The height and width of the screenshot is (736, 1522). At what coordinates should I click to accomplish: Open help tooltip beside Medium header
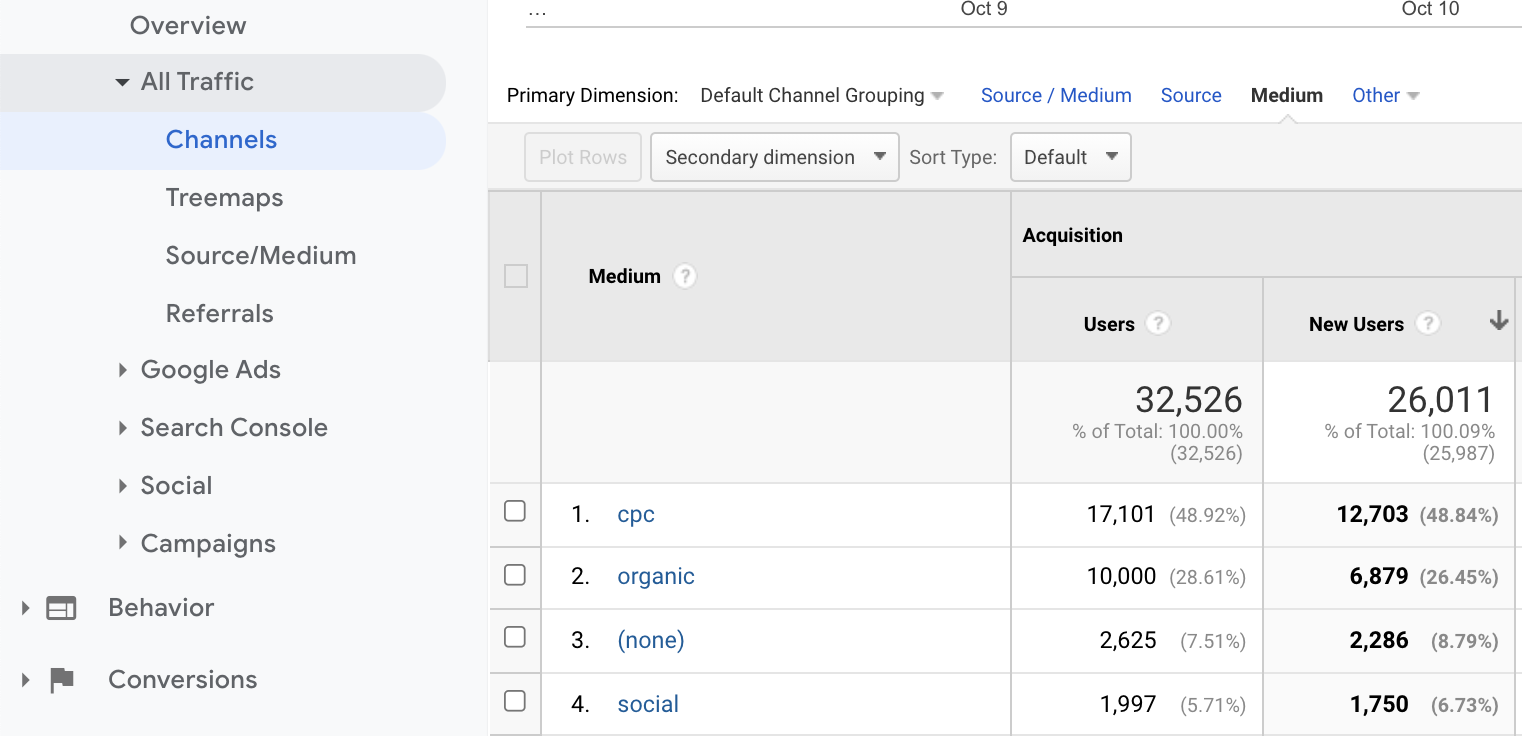click(x=684, y=276)
